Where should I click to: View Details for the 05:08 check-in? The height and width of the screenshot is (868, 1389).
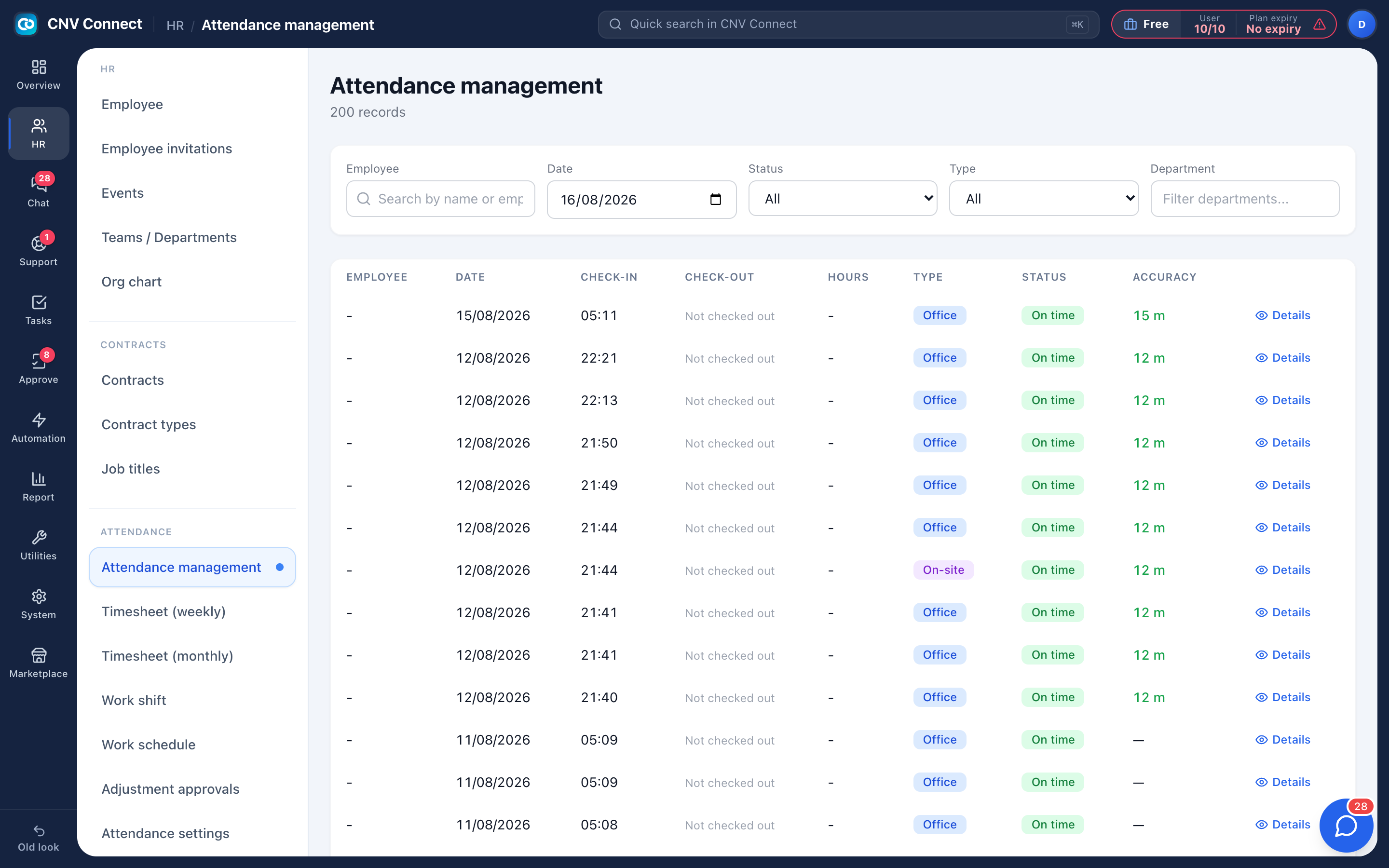[x=1283, y=825]
